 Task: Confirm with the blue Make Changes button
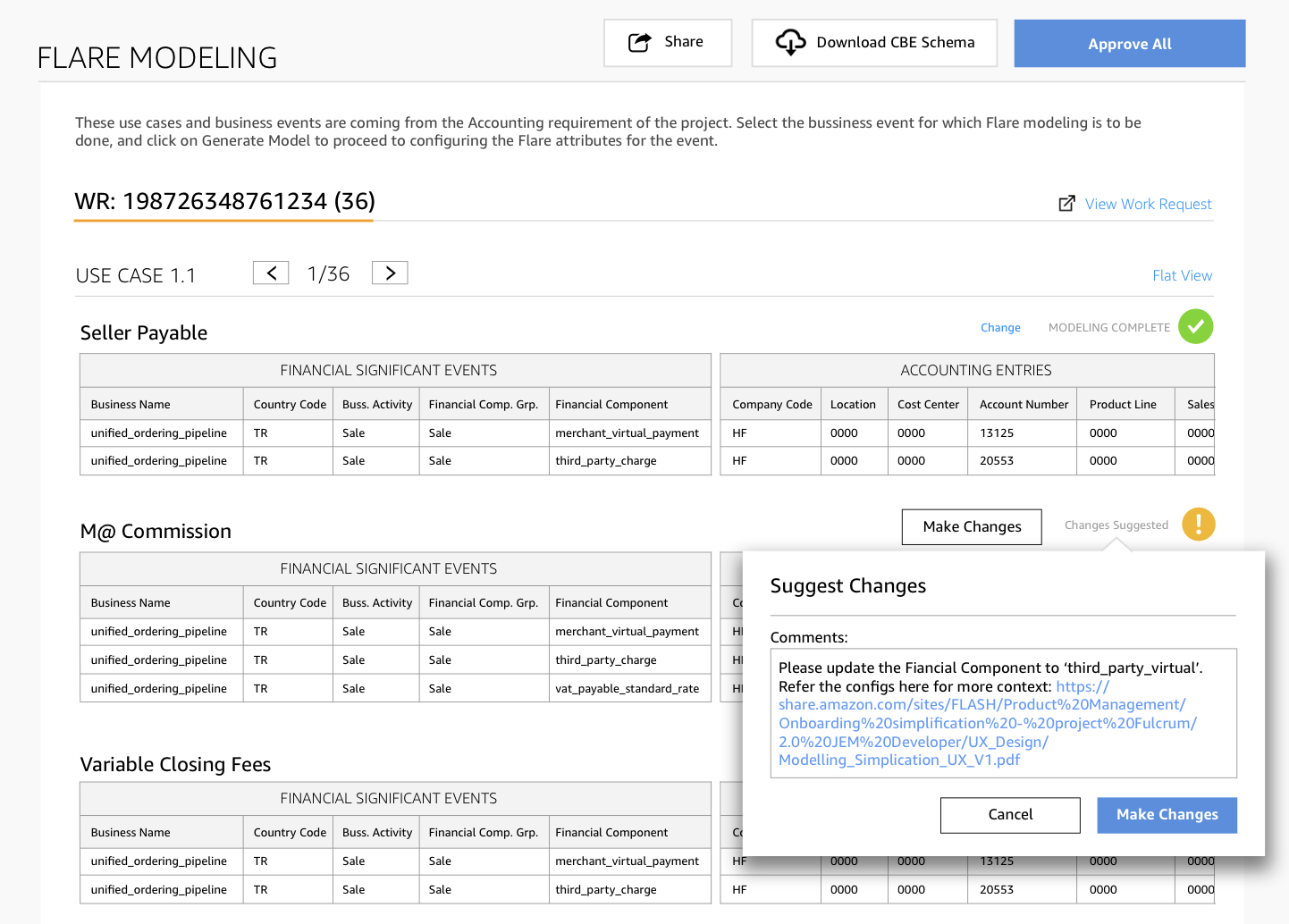point(1167,815)
